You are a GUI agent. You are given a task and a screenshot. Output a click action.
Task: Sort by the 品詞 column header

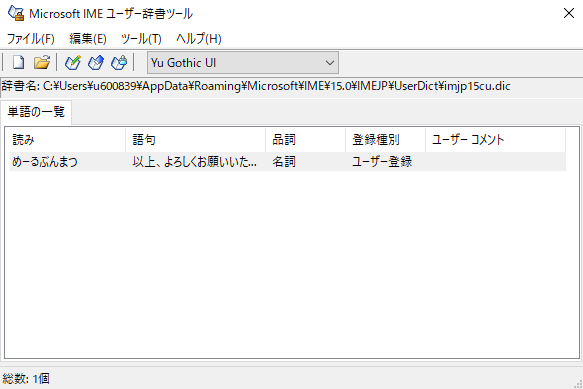(x=306, y=140)
